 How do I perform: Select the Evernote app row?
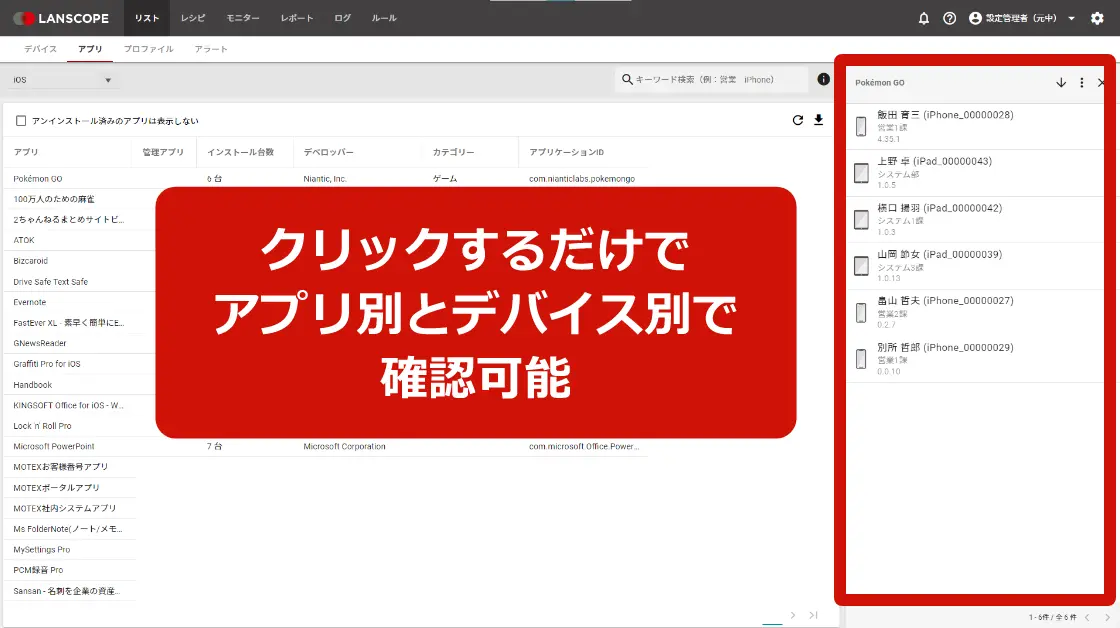click(29, 302)
